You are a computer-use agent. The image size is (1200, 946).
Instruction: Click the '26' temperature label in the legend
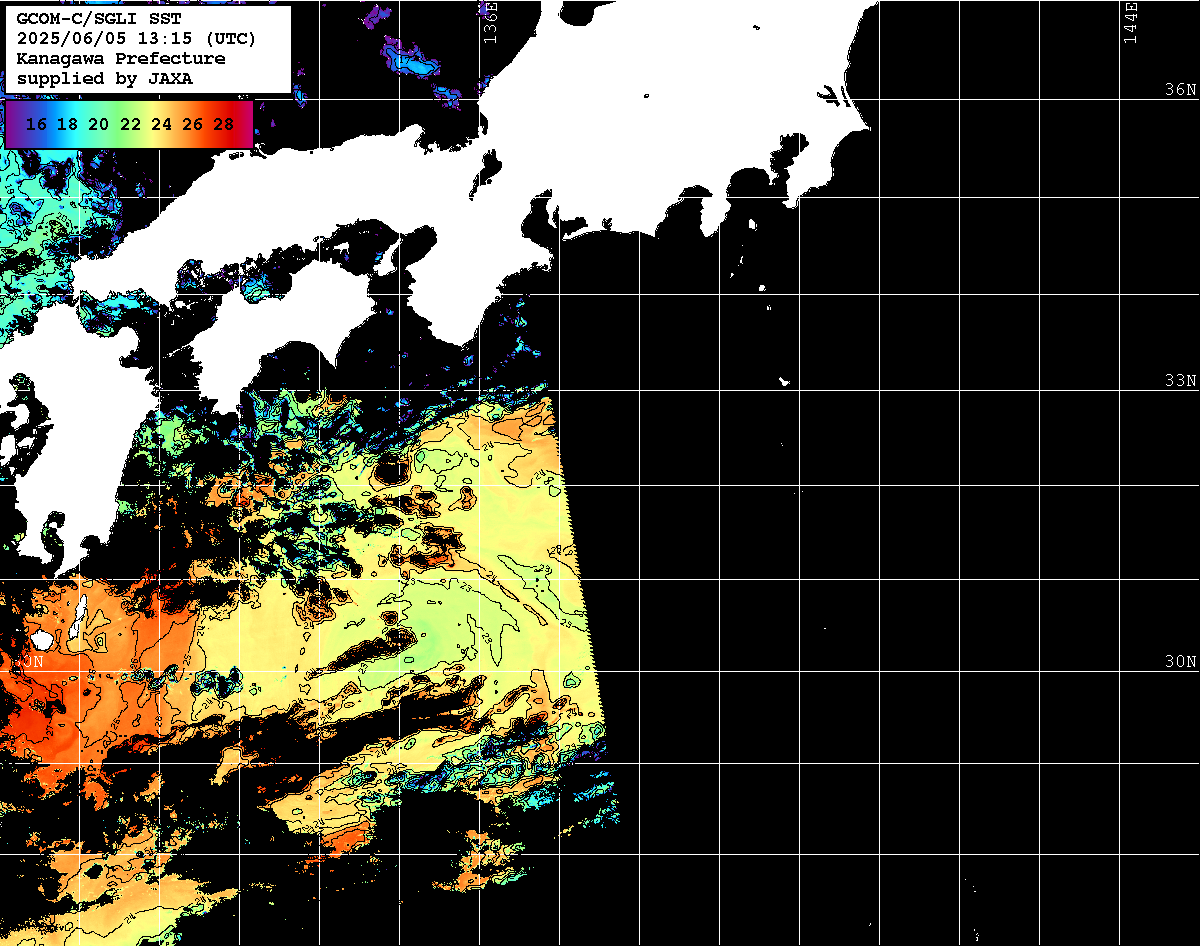click(x=192, y=124)
